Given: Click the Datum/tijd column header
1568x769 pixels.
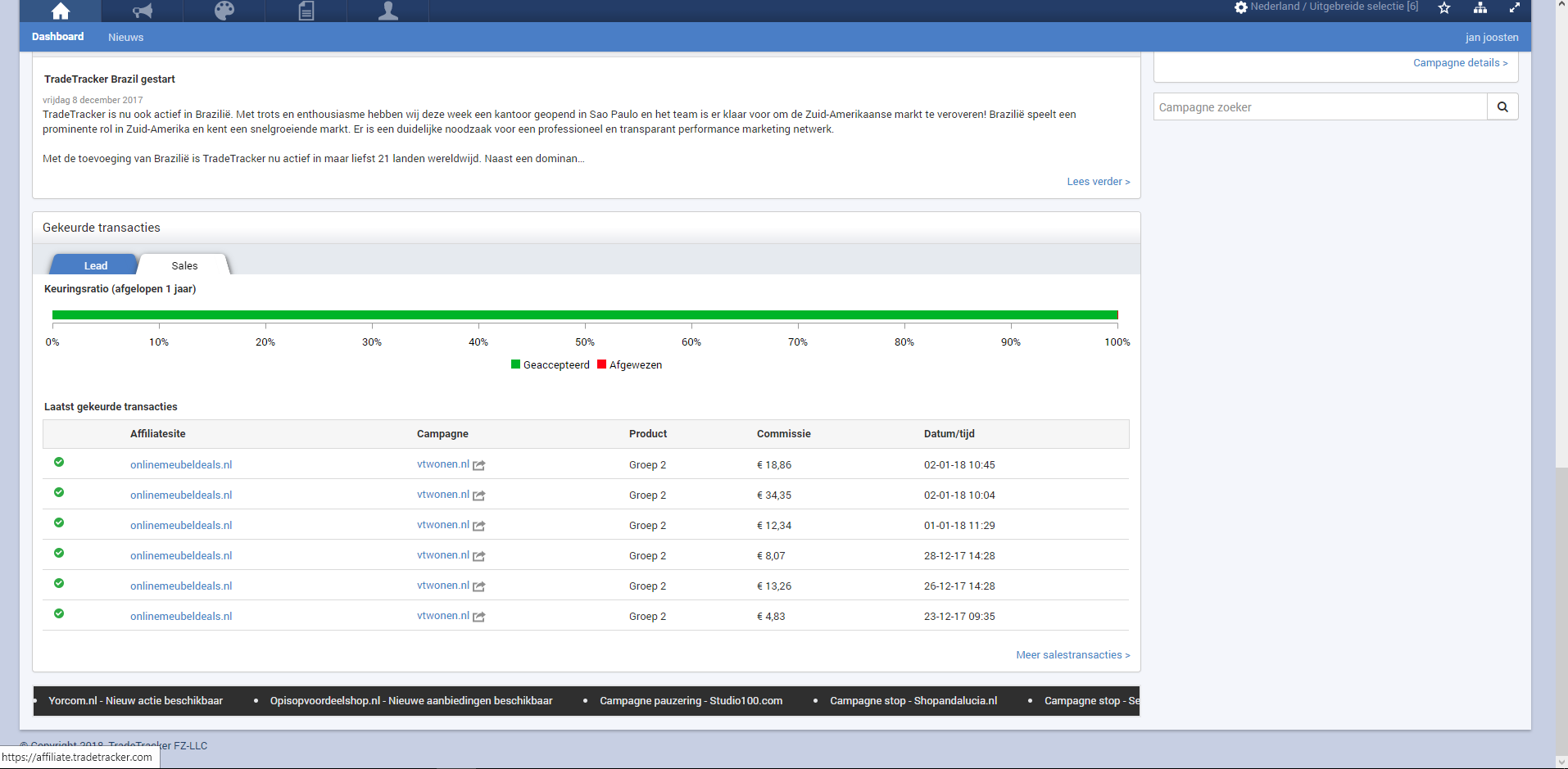Looking at the screenshot, I should (949, 434).
